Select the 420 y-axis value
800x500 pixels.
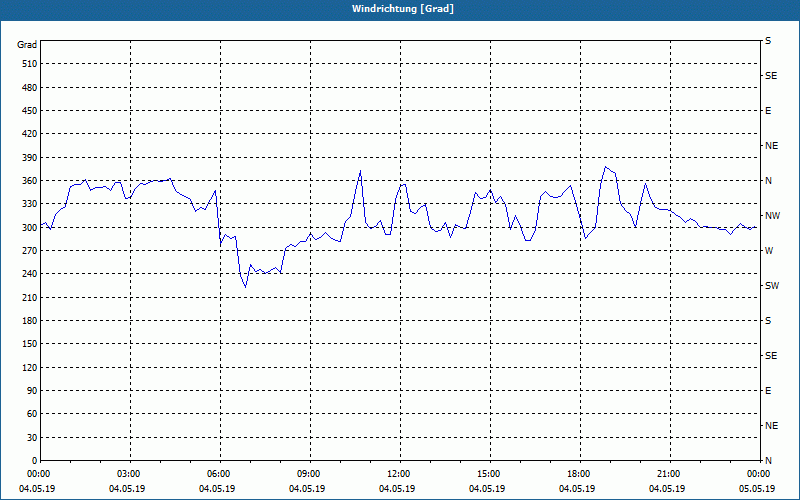click(x=30, y=134)
